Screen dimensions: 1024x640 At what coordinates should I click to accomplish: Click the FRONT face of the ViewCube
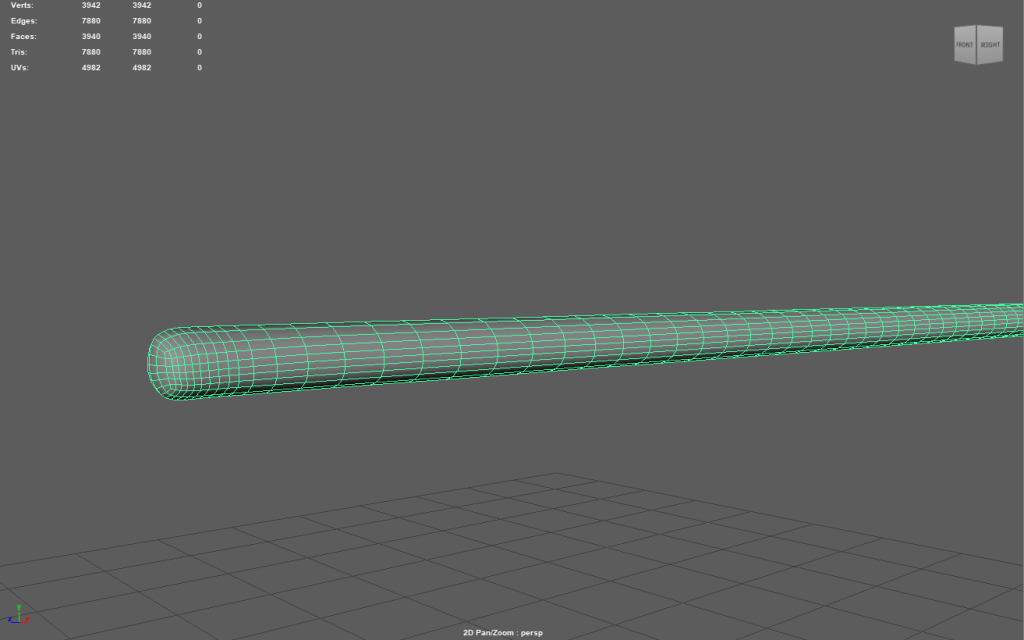click(965, 46)
